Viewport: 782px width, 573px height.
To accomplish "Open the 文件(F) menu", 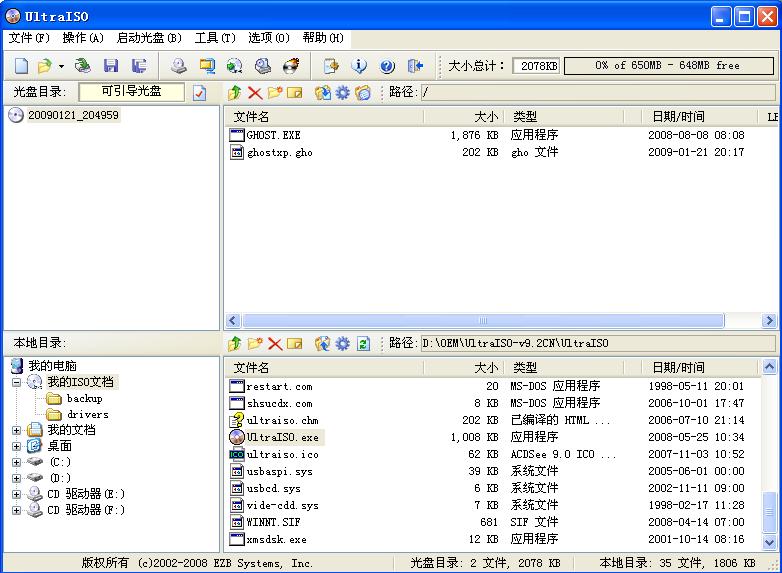I will (29, 38).
